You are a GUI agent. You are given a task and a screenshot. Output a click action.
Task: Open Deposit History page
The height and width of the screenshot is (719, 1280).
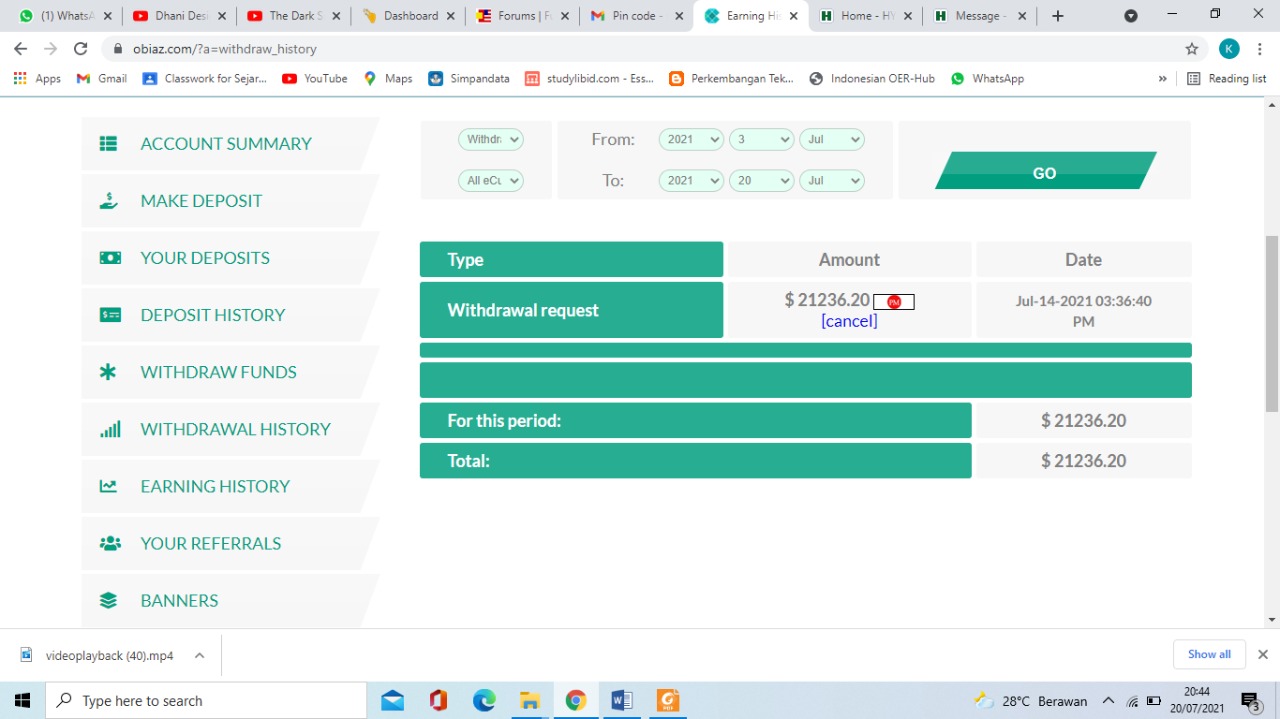(212, 315)
